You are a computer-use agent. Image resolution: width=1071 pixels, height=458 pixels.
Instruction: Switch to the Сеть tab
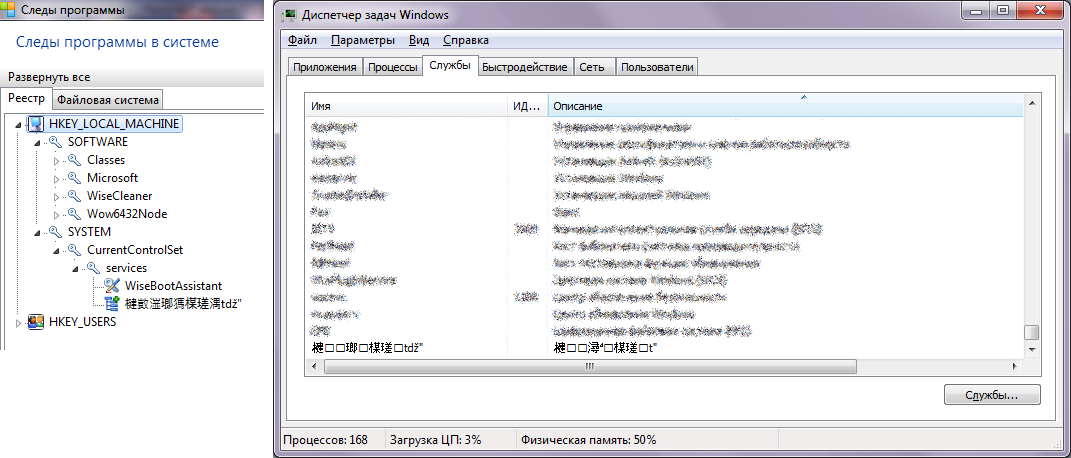coord(592,67)
